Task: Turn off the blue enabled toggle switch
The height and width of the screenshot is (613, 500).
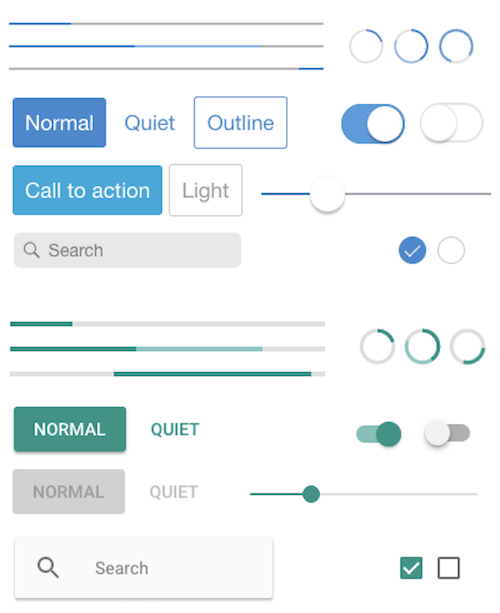Action: pos(373,124)
